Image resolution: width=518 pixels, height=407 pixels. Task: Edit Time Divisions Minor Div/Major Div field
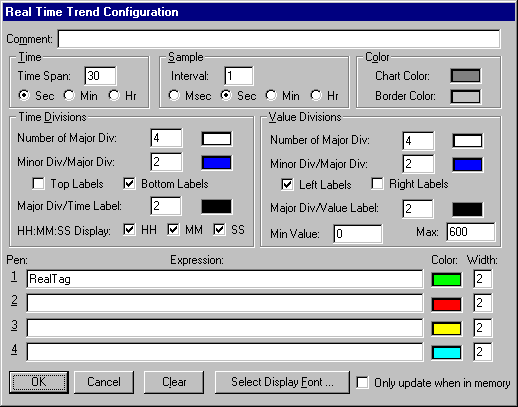(166, 162)
